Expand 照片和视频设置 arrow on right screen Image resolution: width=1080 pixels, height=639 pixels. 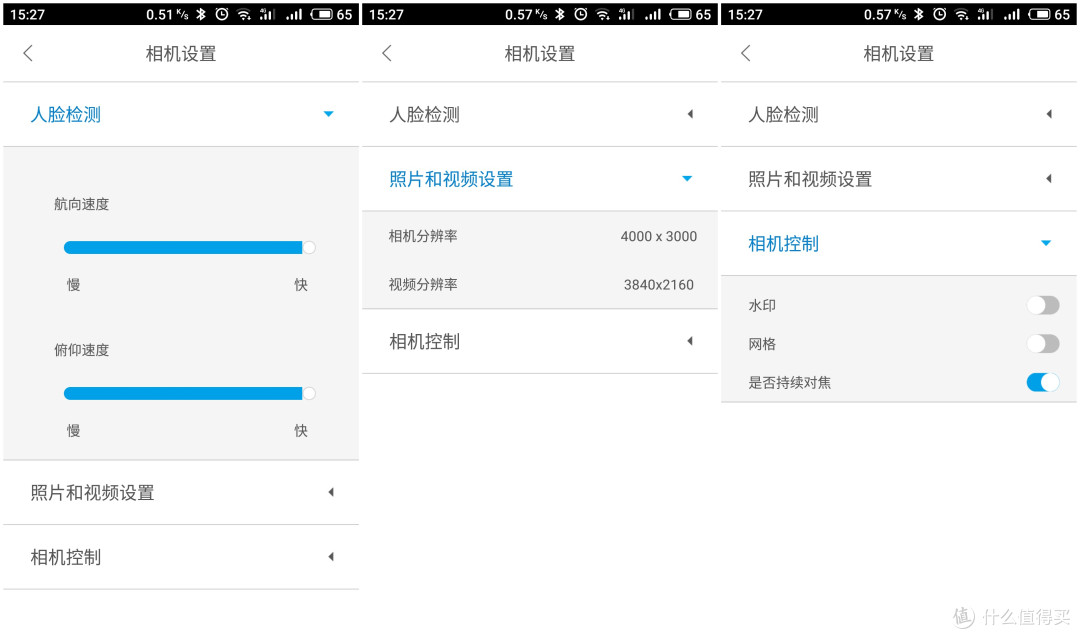click(x=1049, y=179)
